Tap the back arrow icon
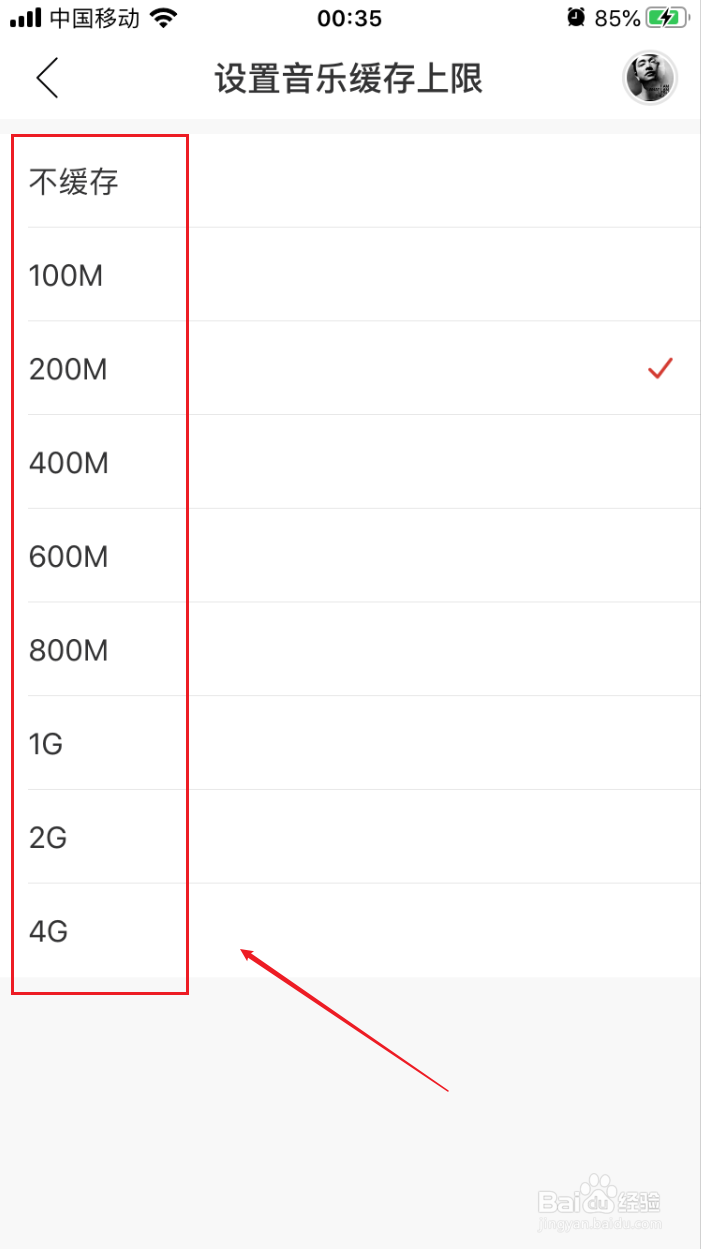The width and height of the screenshot is (701, 1249). [x=47, y=78]
